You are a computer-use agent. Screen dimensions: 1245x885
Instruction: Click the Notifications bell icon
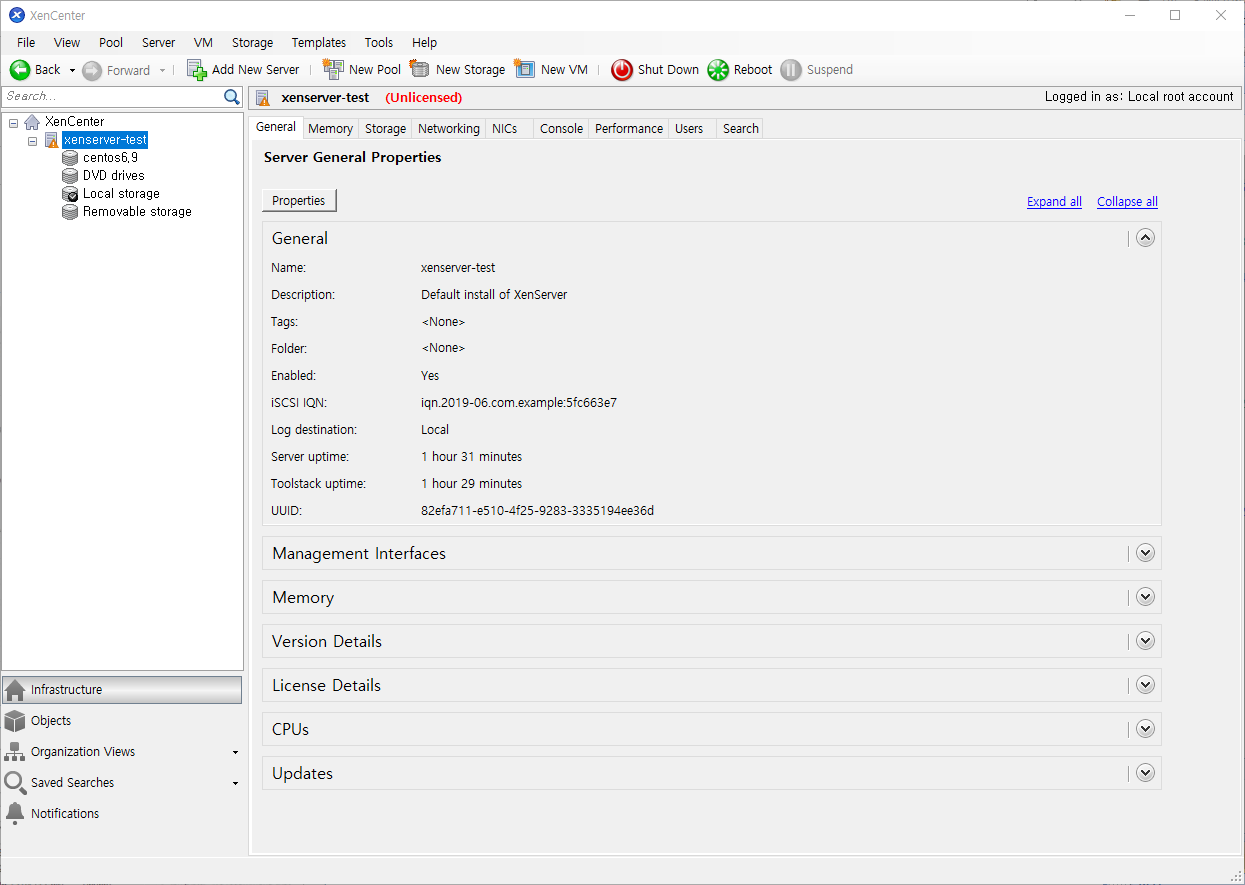point(15,814)
